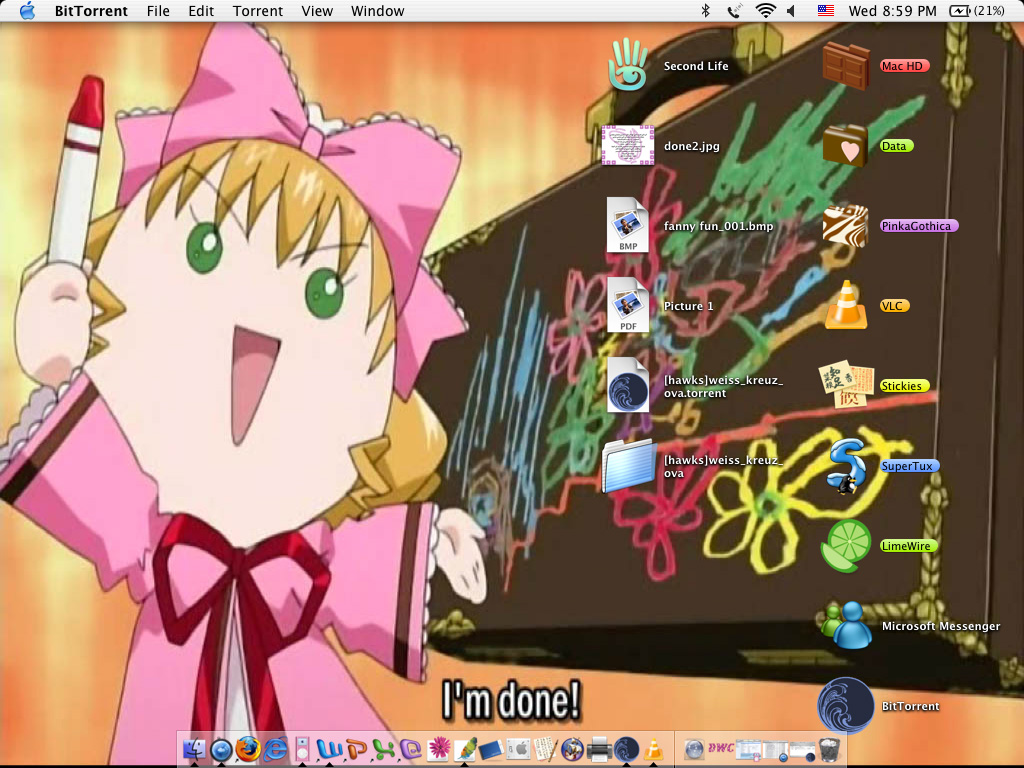The width and height of the screenshot is (1024, 768).
Task: Select the BitTorrent icon on the desktop
Action: 846,706
